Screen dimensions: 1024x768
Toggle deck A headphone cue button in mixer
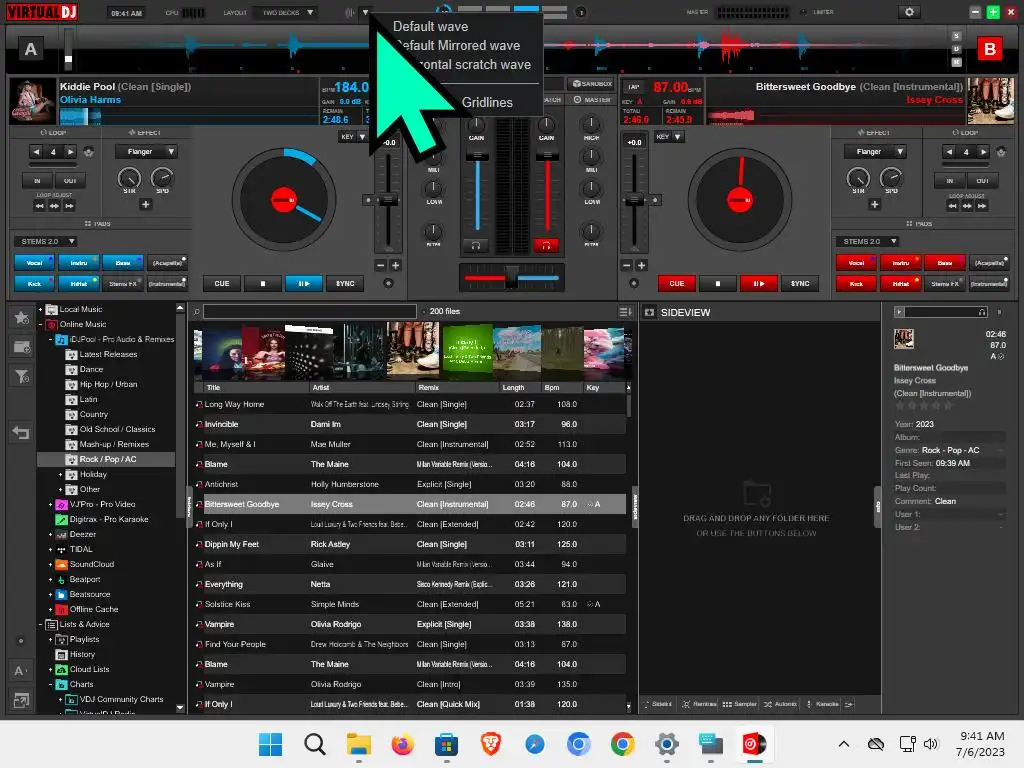click(476, 246)
